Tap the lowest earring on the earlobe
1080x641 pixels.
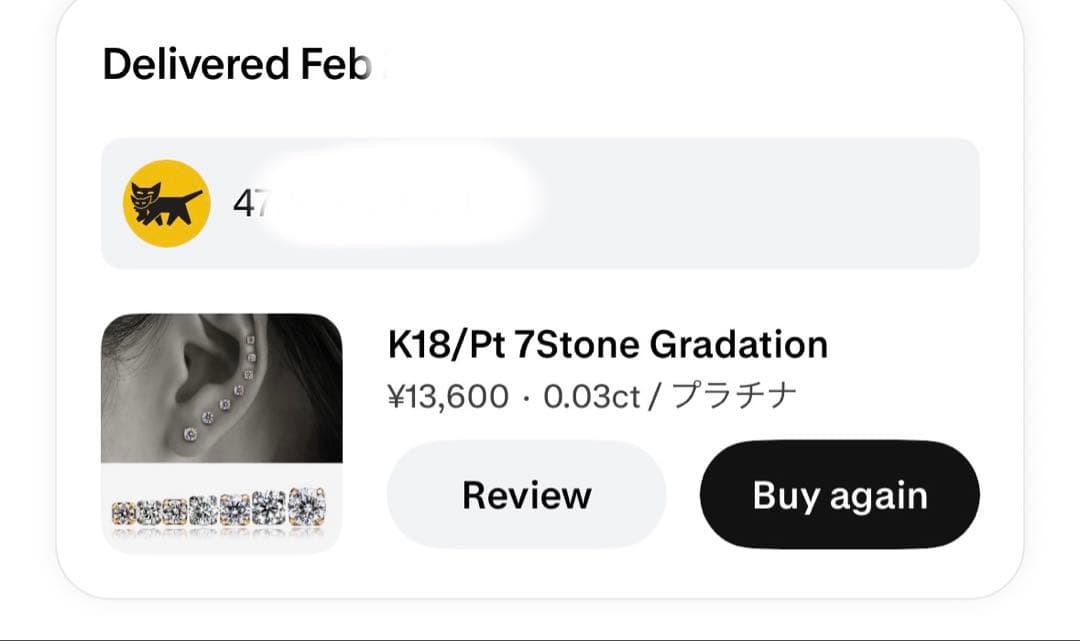(189, 433)
